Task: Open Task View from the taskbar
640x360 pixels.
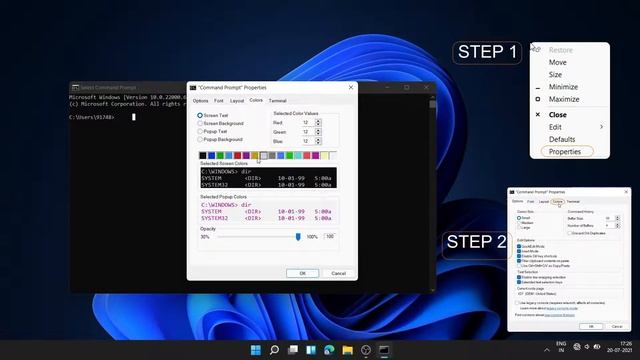Action: [293, 350]
